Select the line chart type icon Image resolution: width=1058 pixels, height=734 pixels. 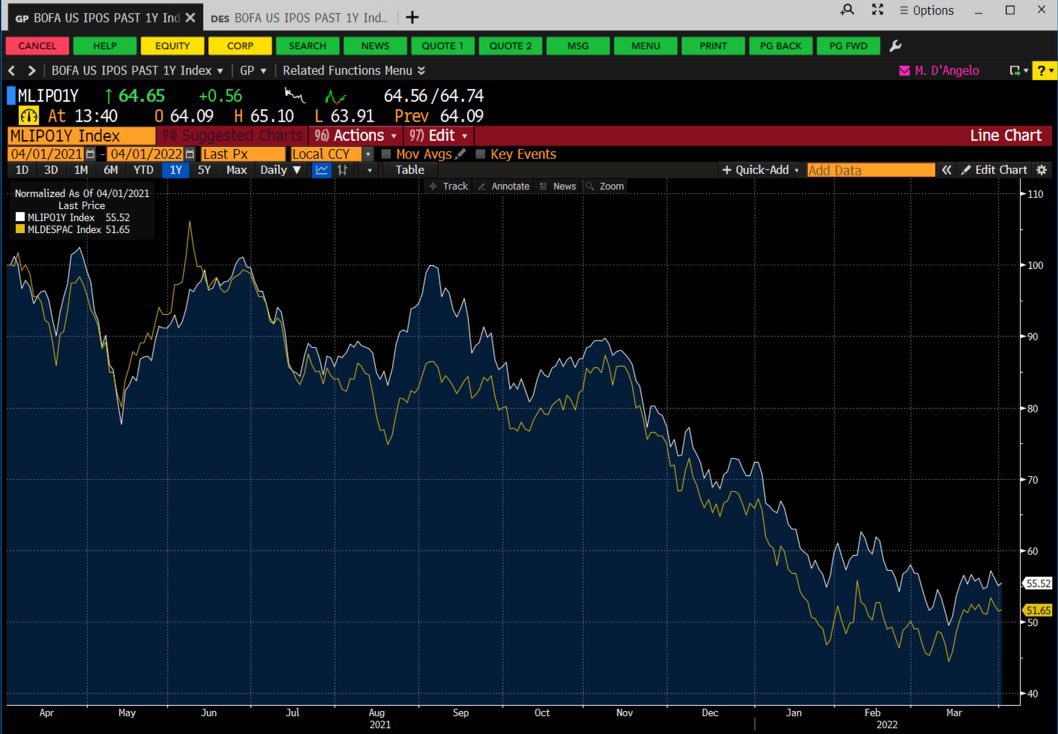tap(322, 170)
